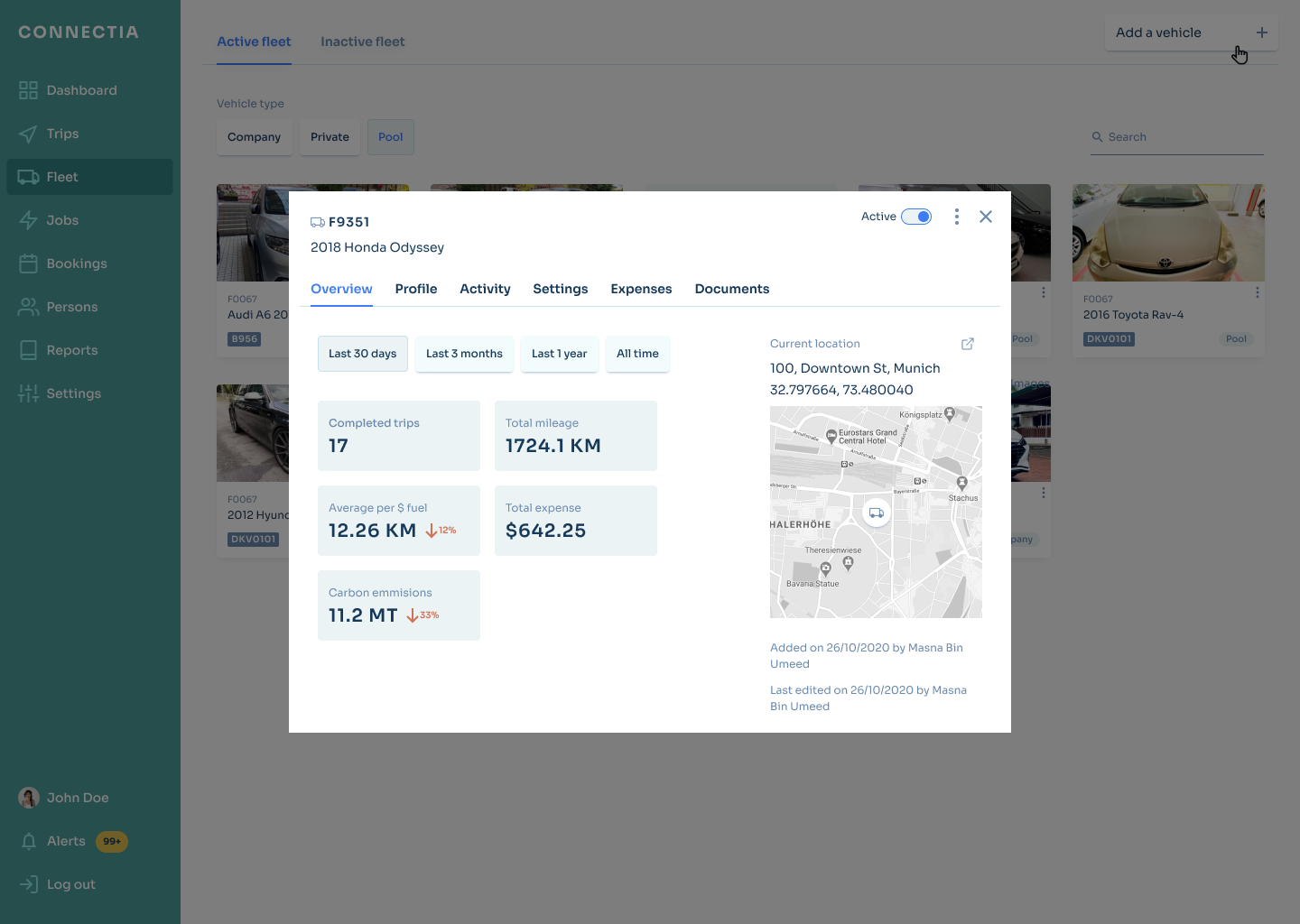Click the plus icon in Add a vehicle
The image size is (1300, 924).
1262,32
